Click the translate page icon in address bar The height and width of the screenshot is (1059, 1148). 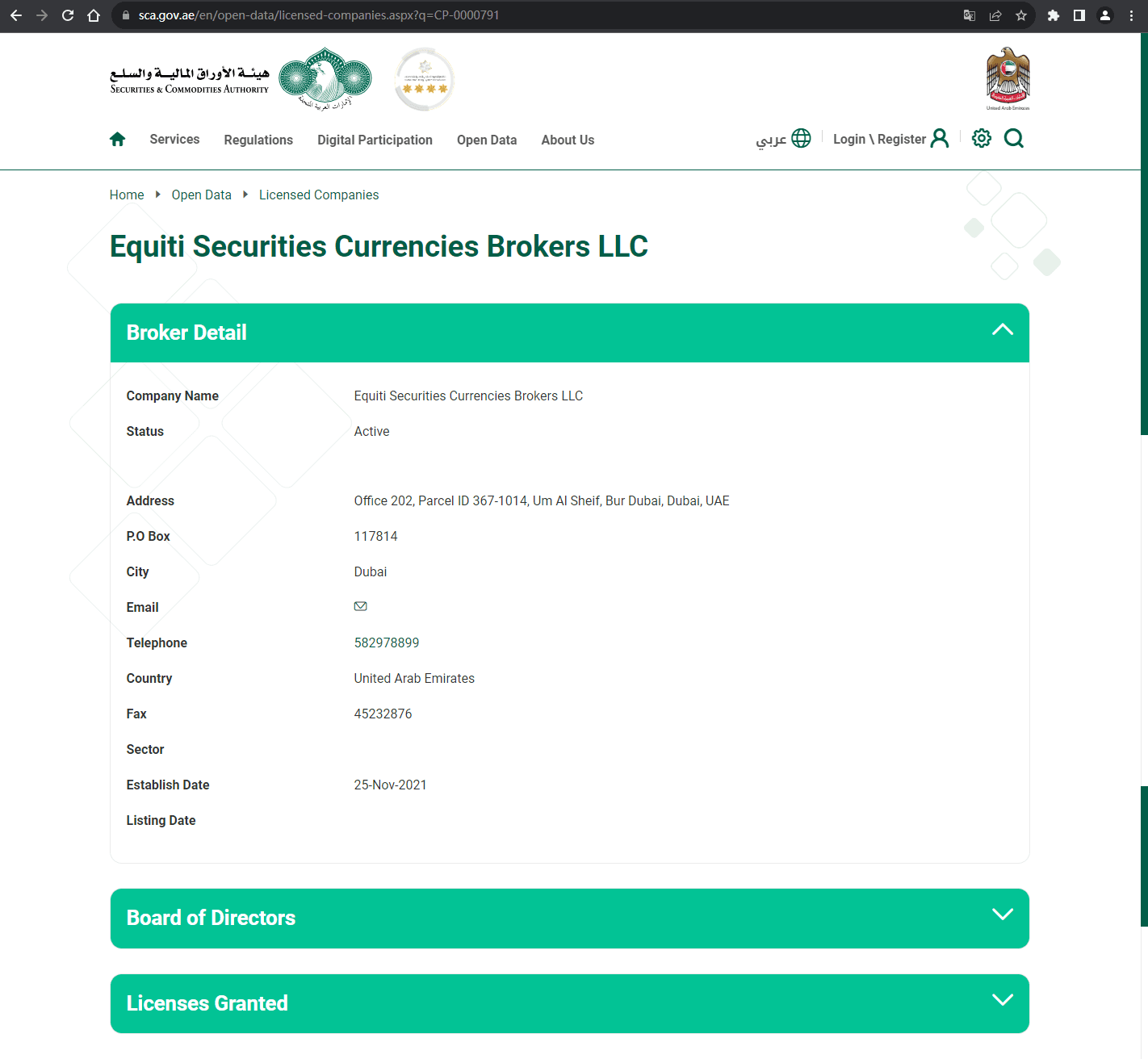point(970,15)
